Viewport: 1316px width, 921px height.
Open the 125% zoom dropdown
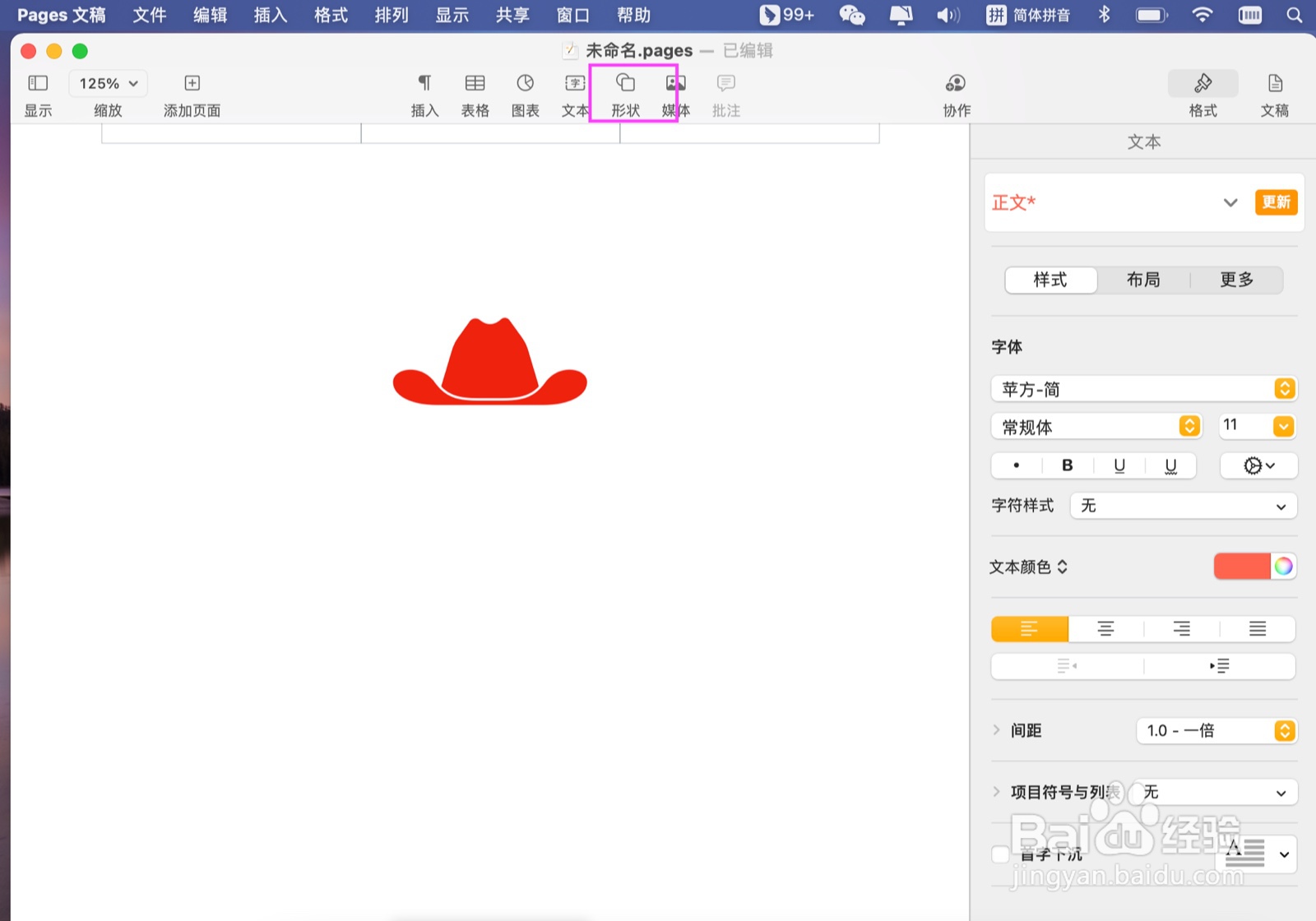[x=109, y=83]
